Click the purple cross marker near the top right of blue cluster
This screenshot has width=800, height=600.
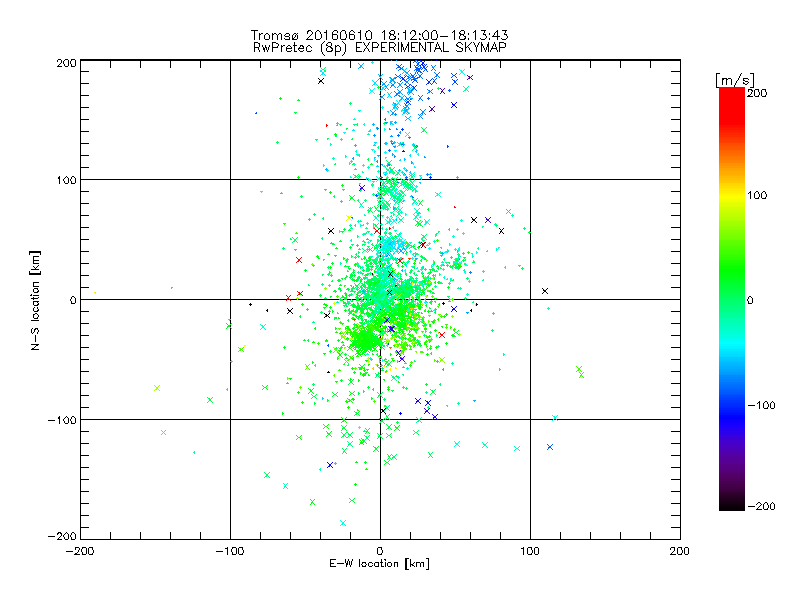470,78
